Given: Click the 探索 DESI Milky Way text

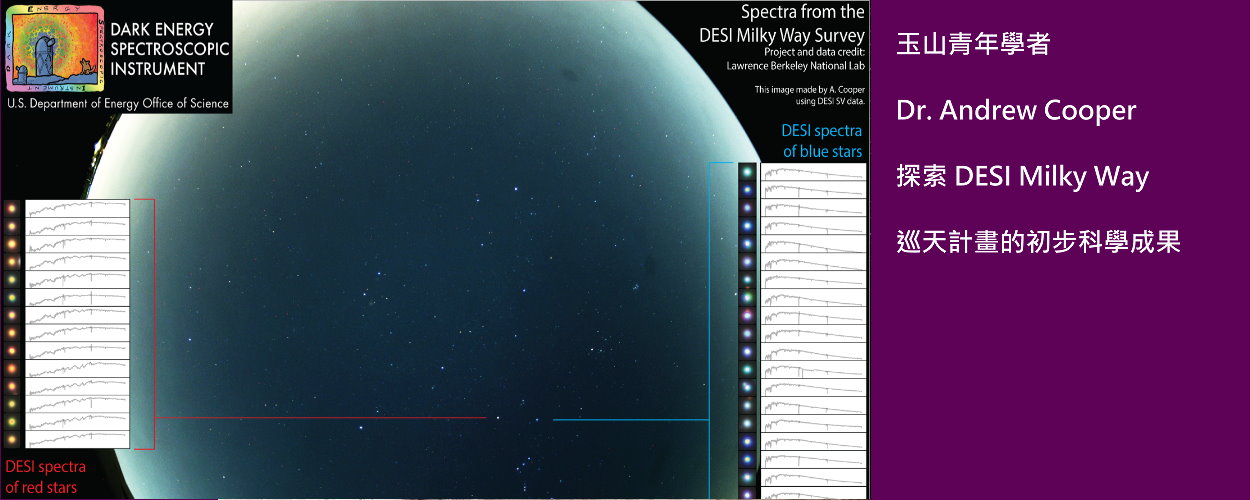Looking at the screenshot, I should [1022, 177].
